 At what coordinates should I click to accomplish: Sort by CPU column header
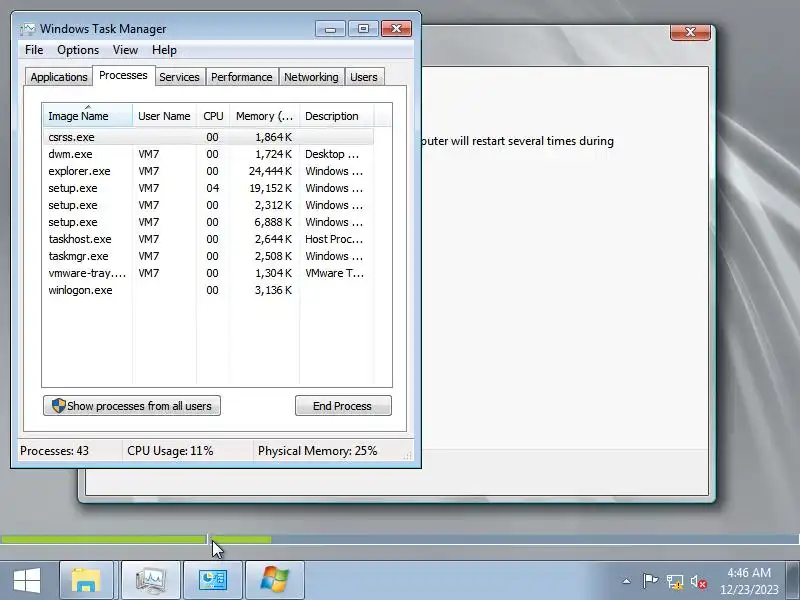pos(213,116)
